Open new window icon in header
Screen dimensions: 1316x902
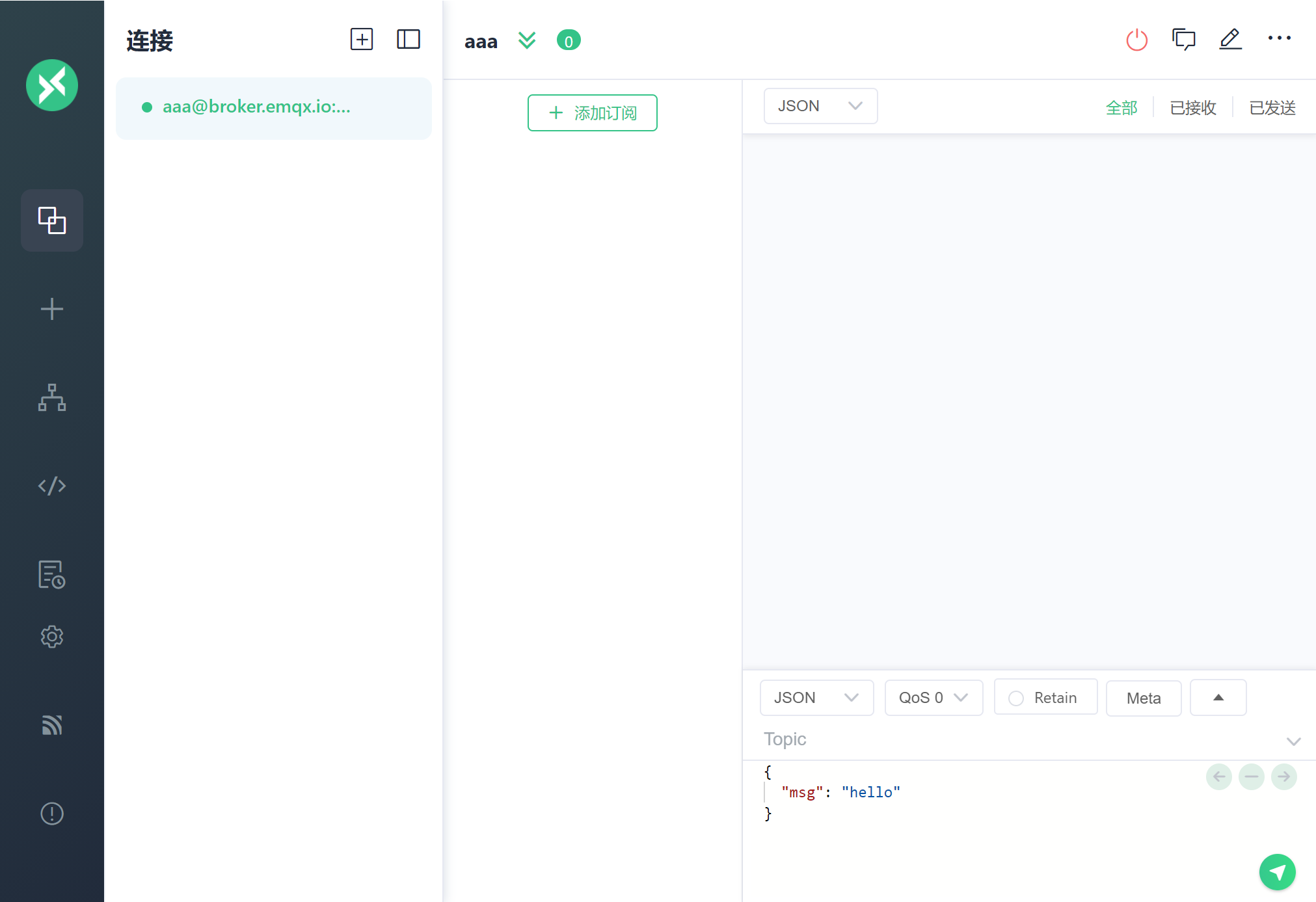click(x=1183, y=40)
